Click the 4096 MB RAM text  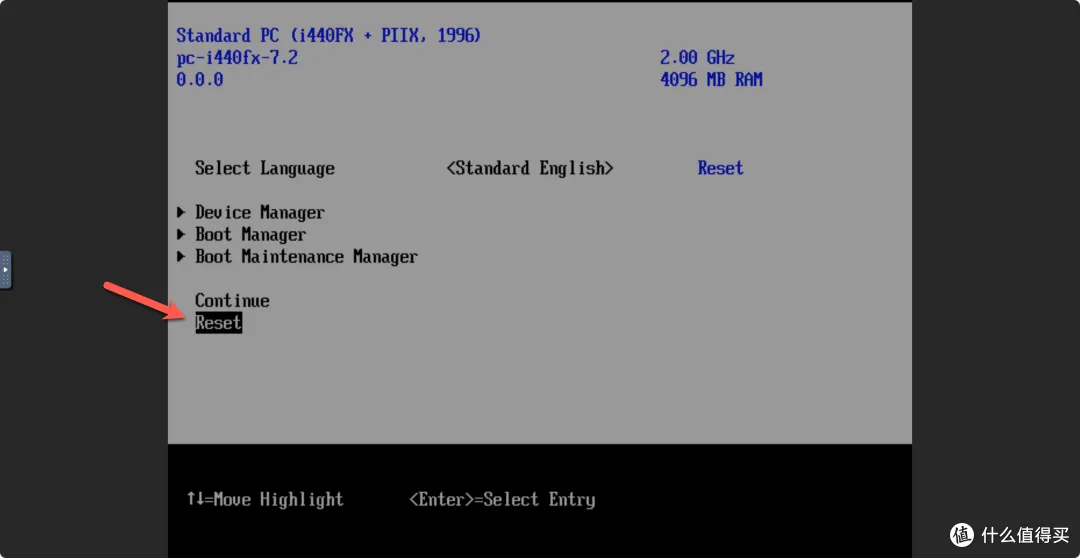(x=711, y=79)
